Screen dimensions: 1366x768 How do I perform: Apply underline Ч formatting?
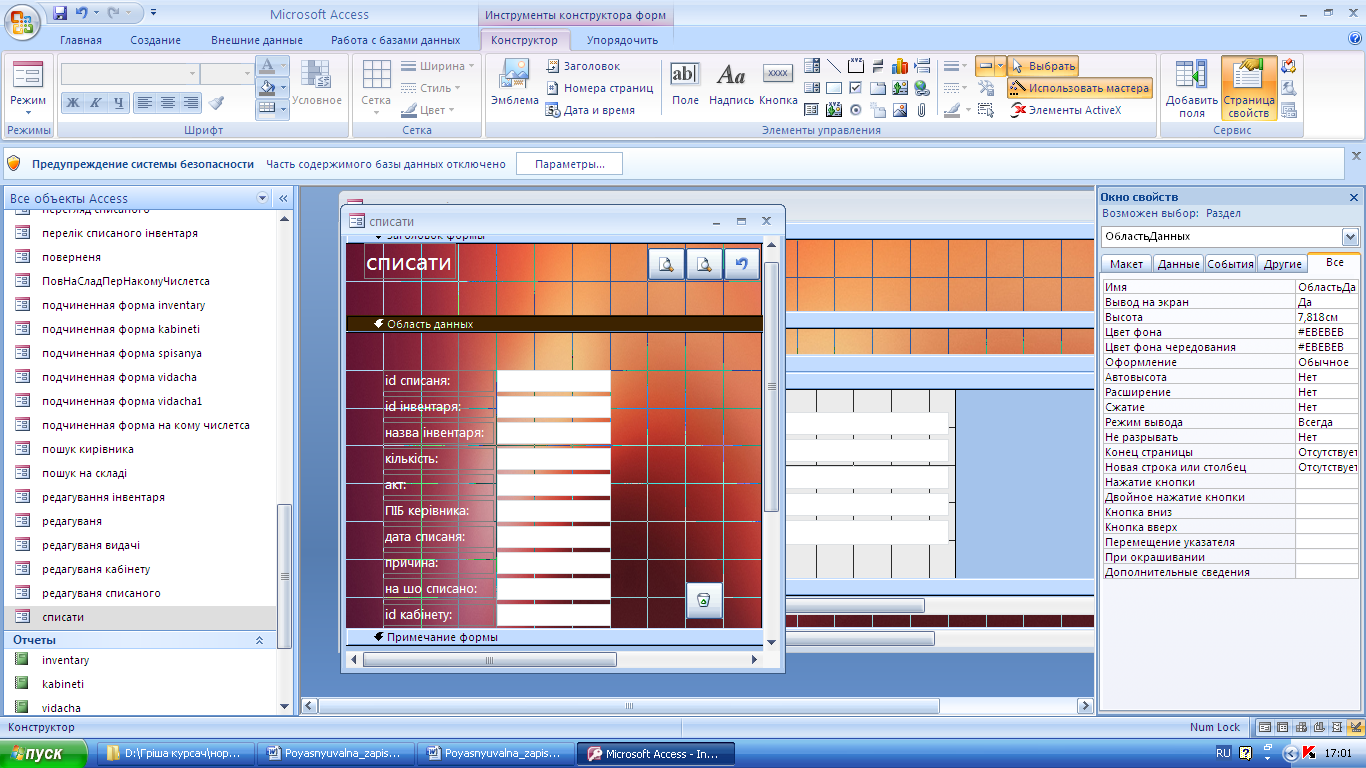tap(119, 102)
